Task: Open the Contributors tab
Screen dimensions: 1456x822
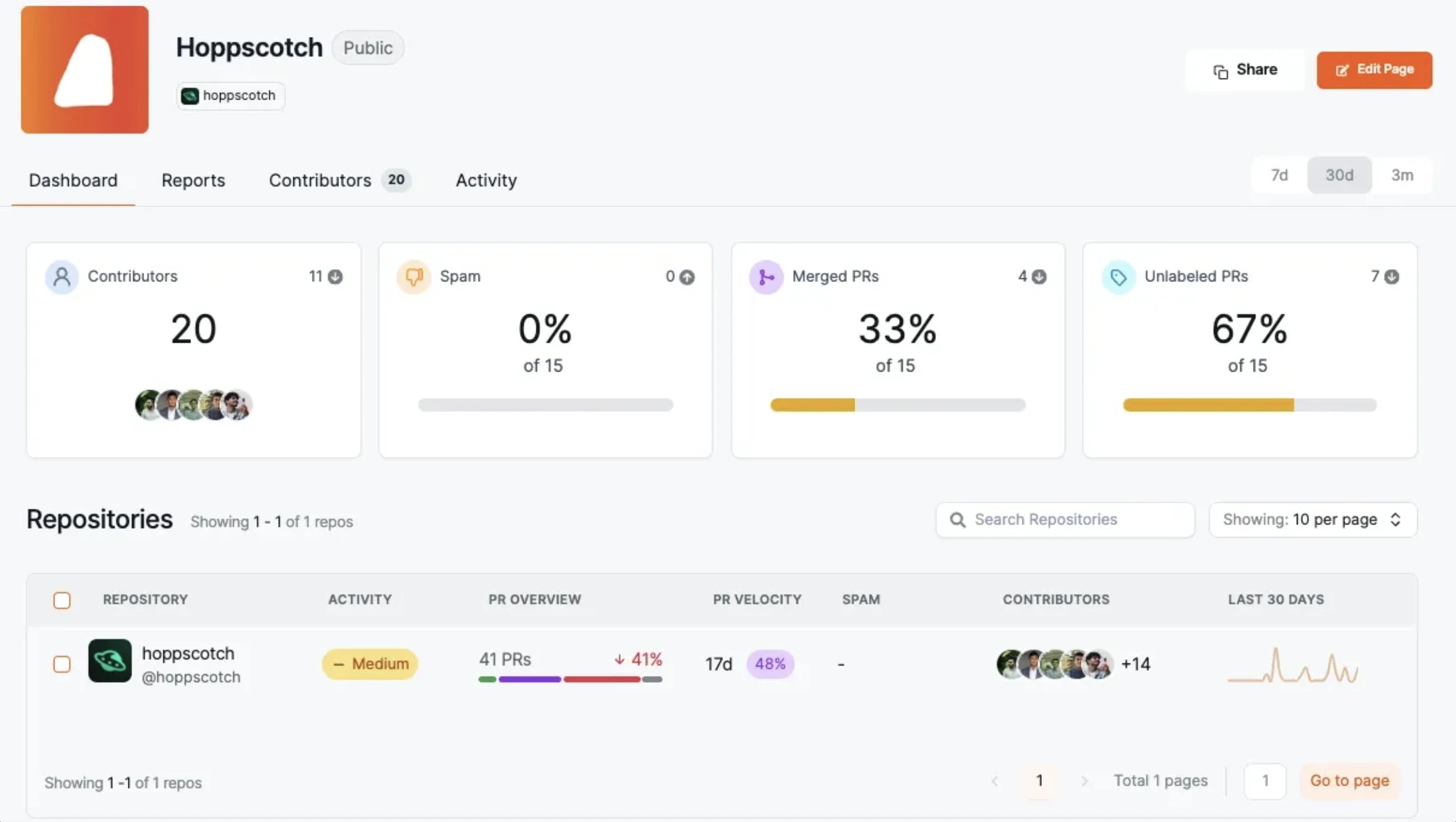Action: 320,180
